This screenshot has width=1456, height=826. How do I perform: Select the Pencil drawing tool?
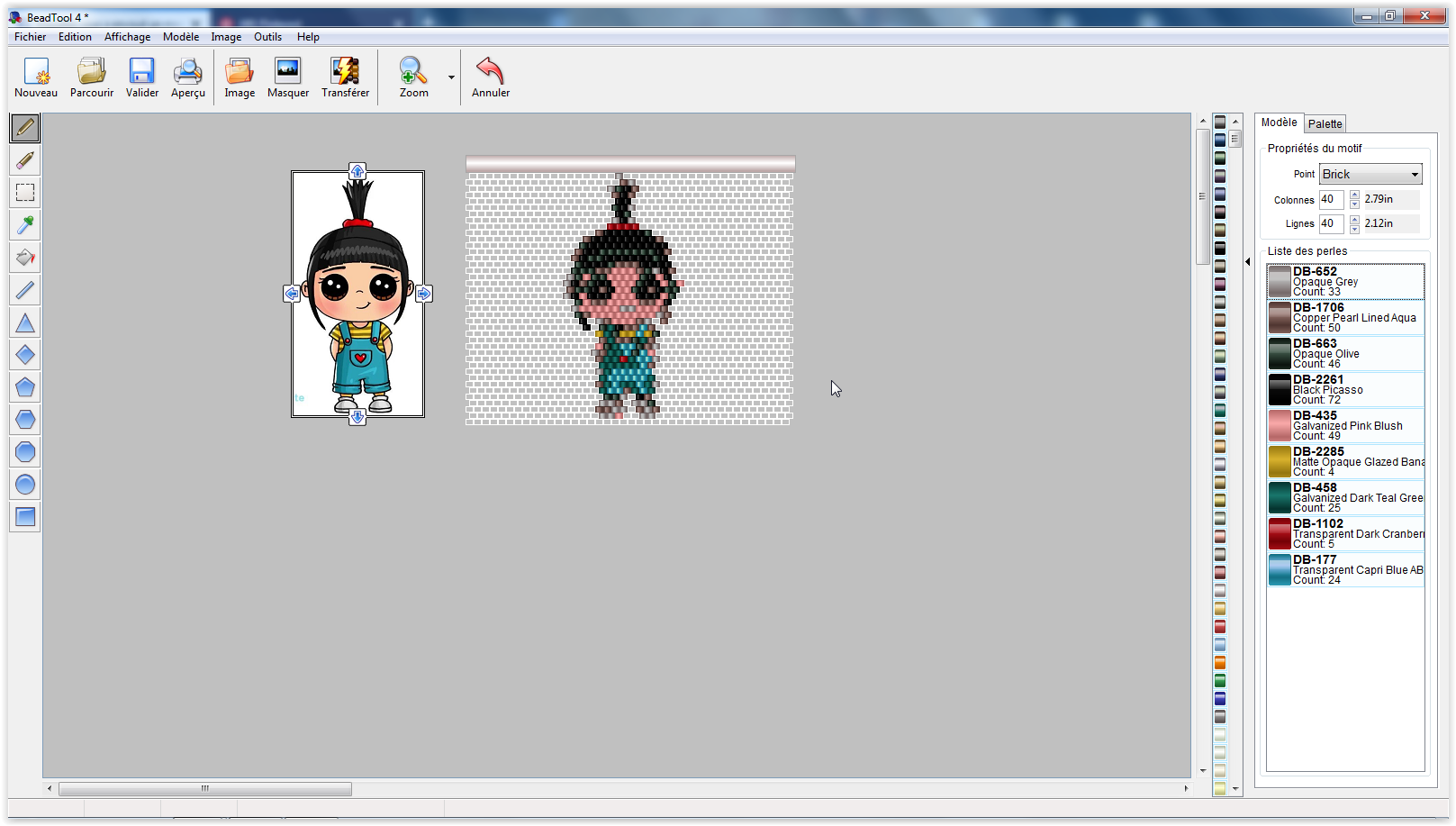(x=25, y=128)
